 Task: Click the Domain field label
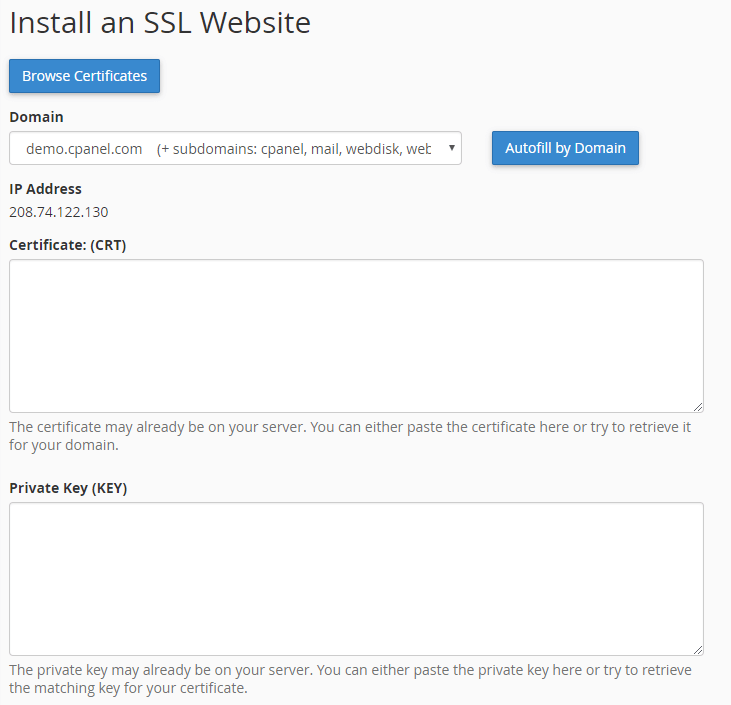(x=36, y=117)
